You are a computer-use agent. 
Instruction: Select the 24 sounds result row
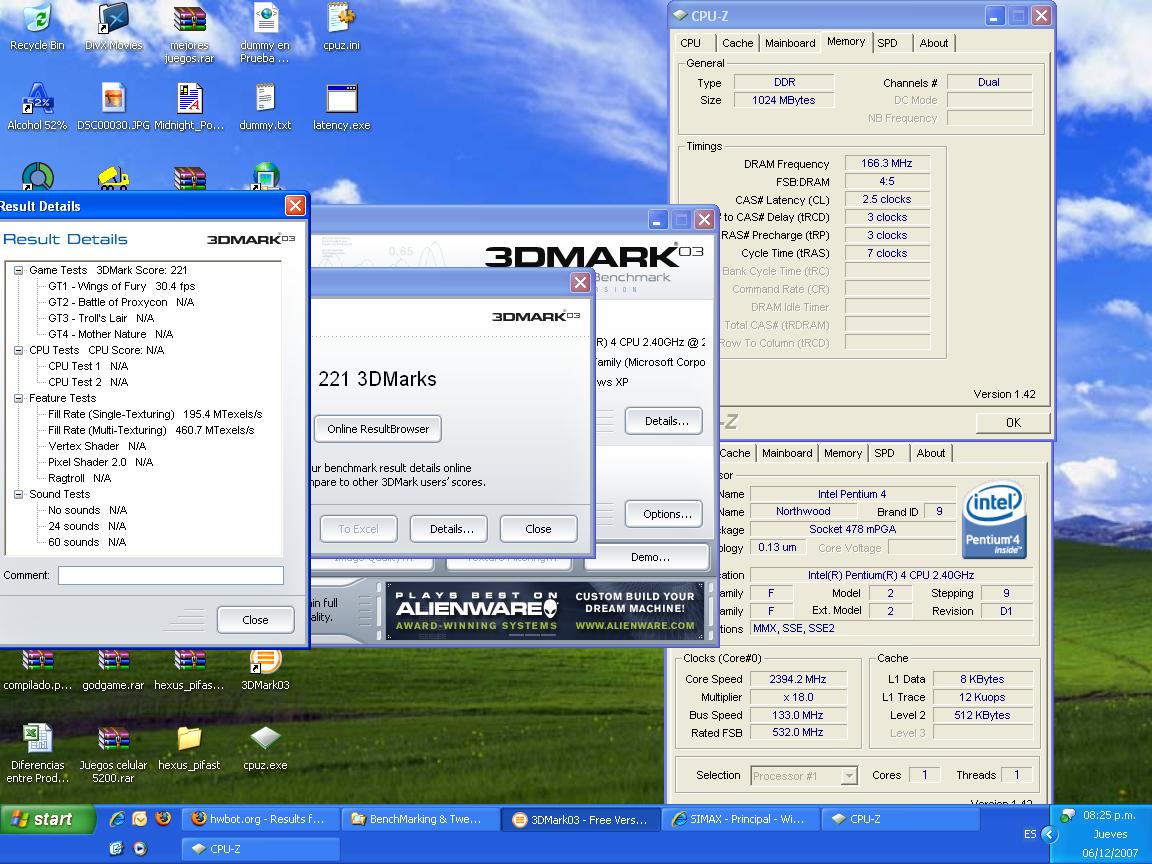(x=87, y=526)
